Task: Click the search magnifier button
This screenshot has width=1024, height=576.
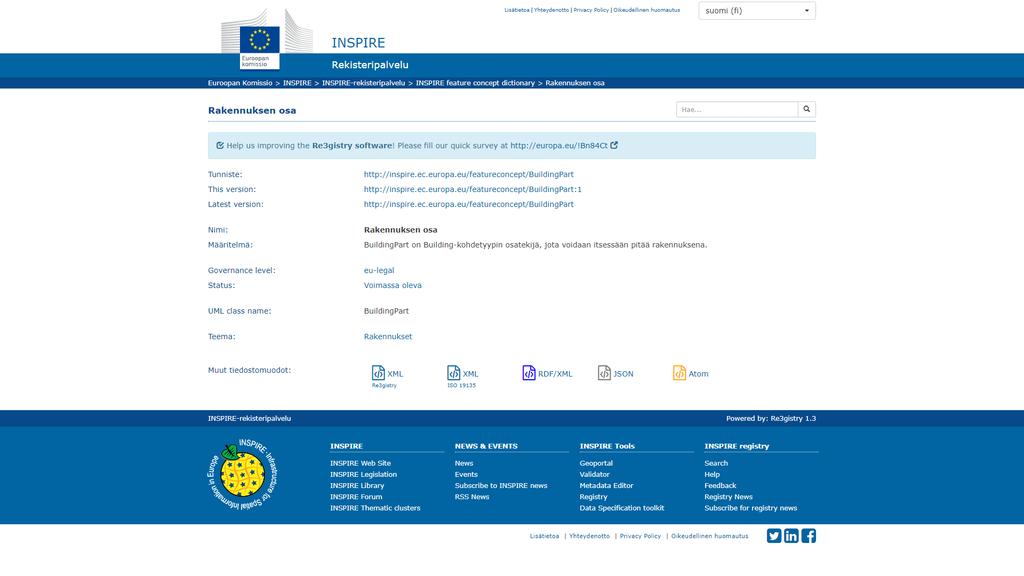Action: [x=807, y=109]
